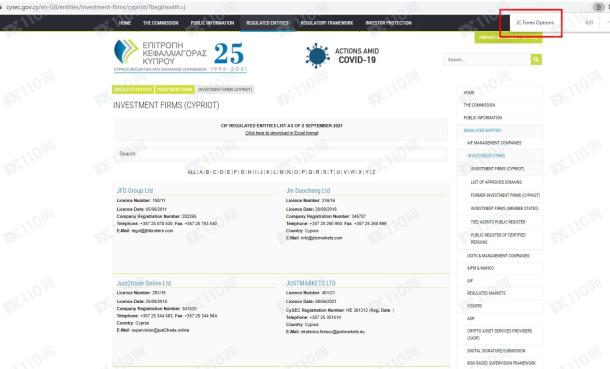Open HOME in the top navigation bar
This screenshot has width=610, height=369.
[x=124, y=23]
